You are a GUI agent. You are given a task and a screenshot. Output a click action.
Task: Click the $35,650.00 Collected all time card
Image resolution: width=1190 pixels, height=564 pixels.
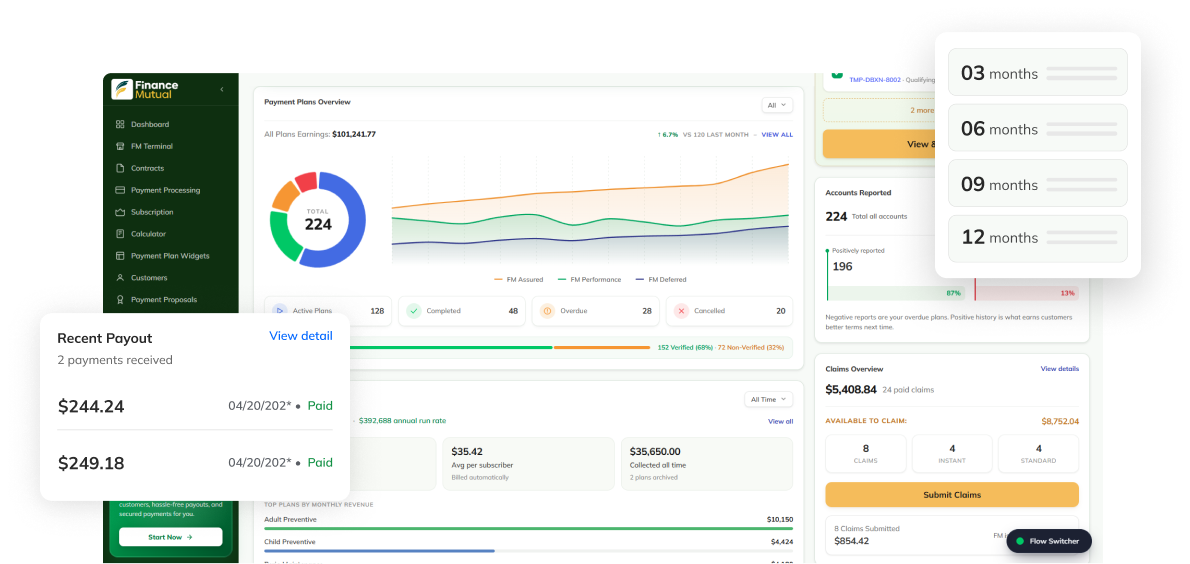pos(707,462)
